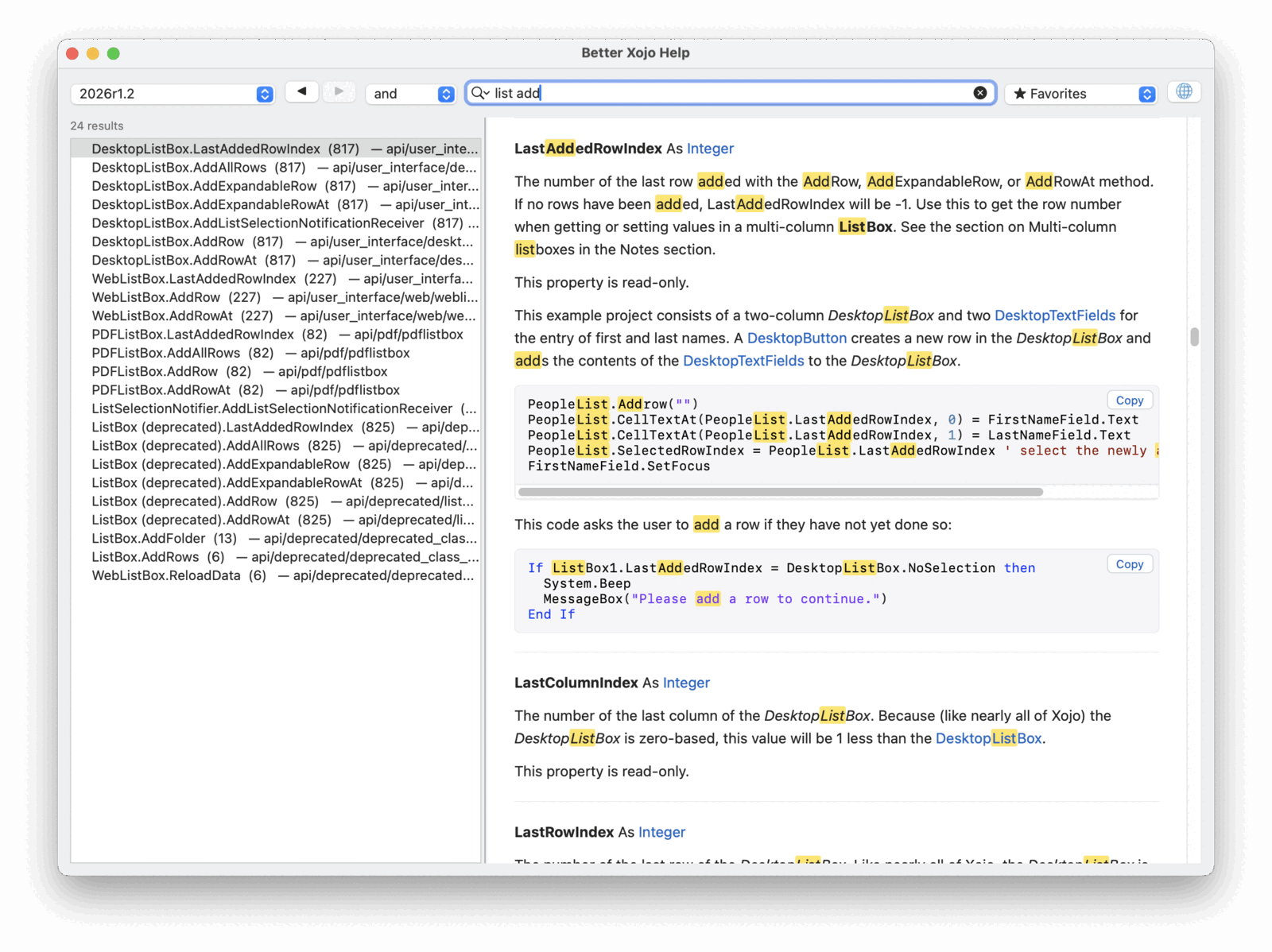This screenshot has height=952, width=1272.
Task: Select result PDFListBox.AddRowAt
Action: 276,390
